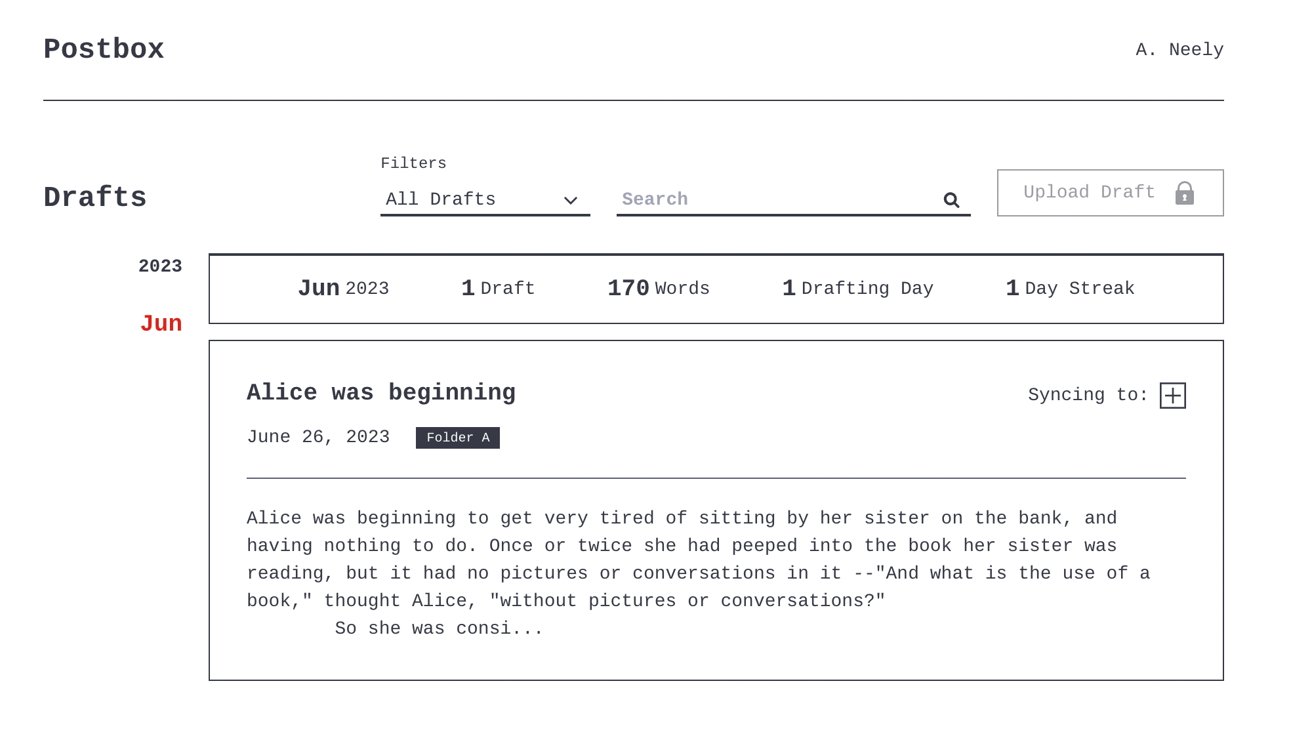Image resolution: width=1312 pixels, height=738 pixels.
Task: Click the Jun 2023 summary heading
Action: pyautogui.click(x=343, y=289)
